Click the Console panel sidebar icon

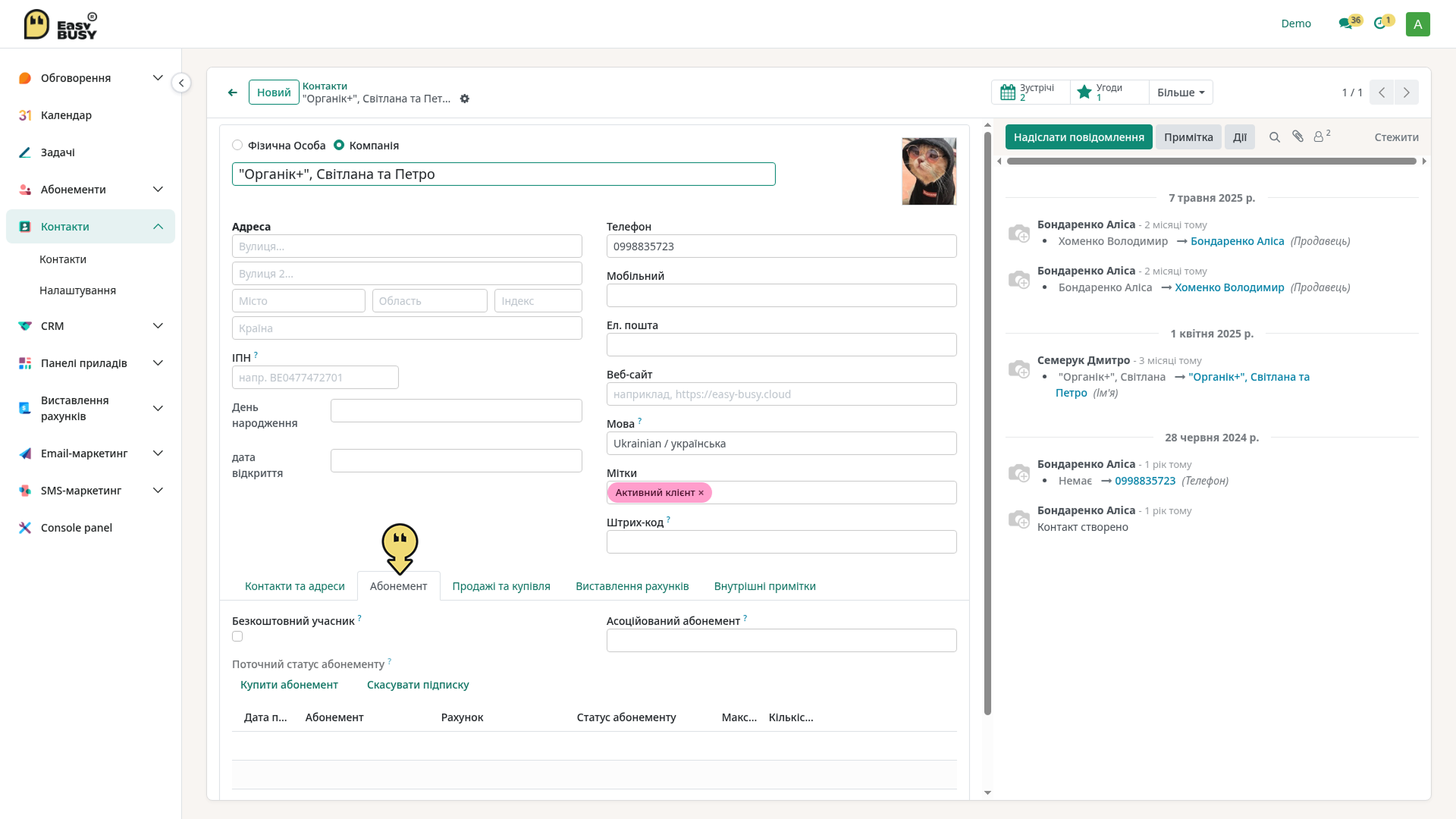(x=25, y=528)
